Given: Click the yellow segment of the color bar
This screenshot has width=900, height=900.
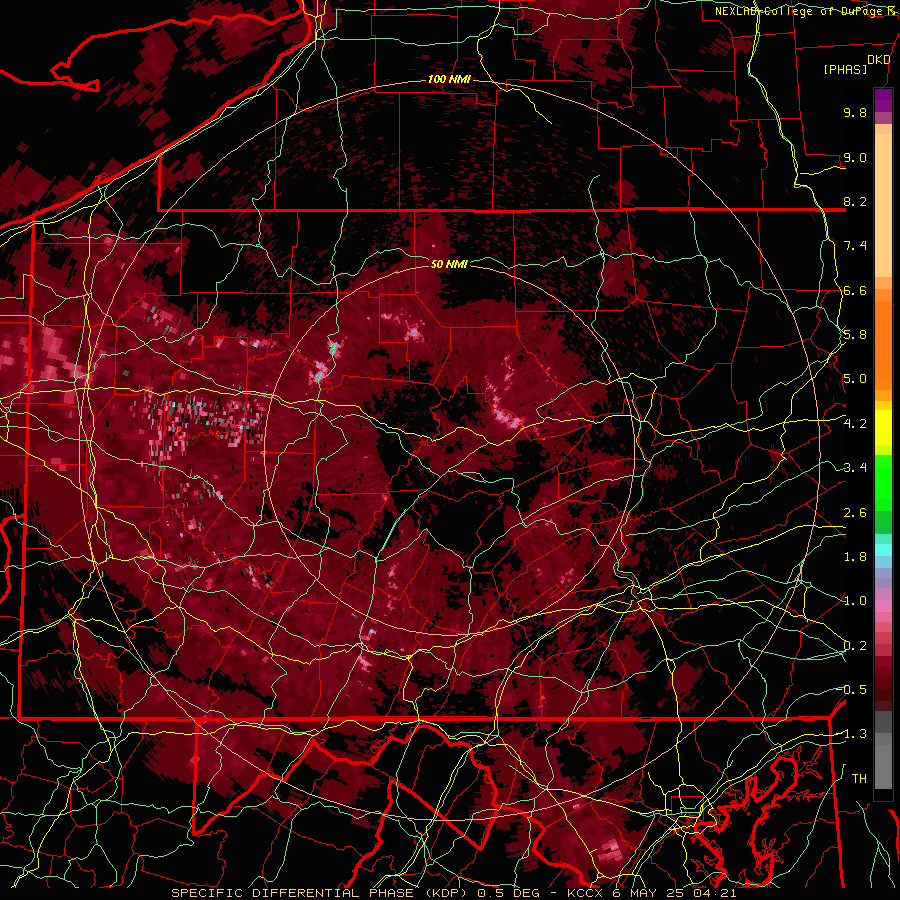Looking at the screenshot, I should pos(883,428).
